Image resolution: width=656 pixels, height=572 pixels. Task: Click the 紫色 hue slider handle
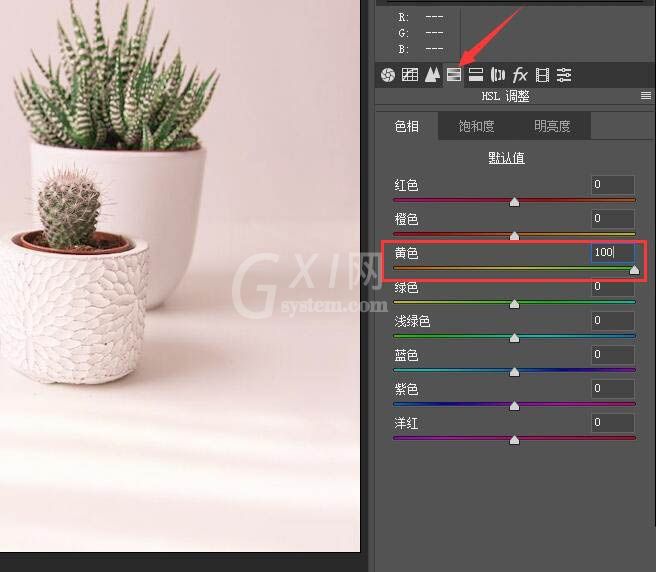pos(514,406)
